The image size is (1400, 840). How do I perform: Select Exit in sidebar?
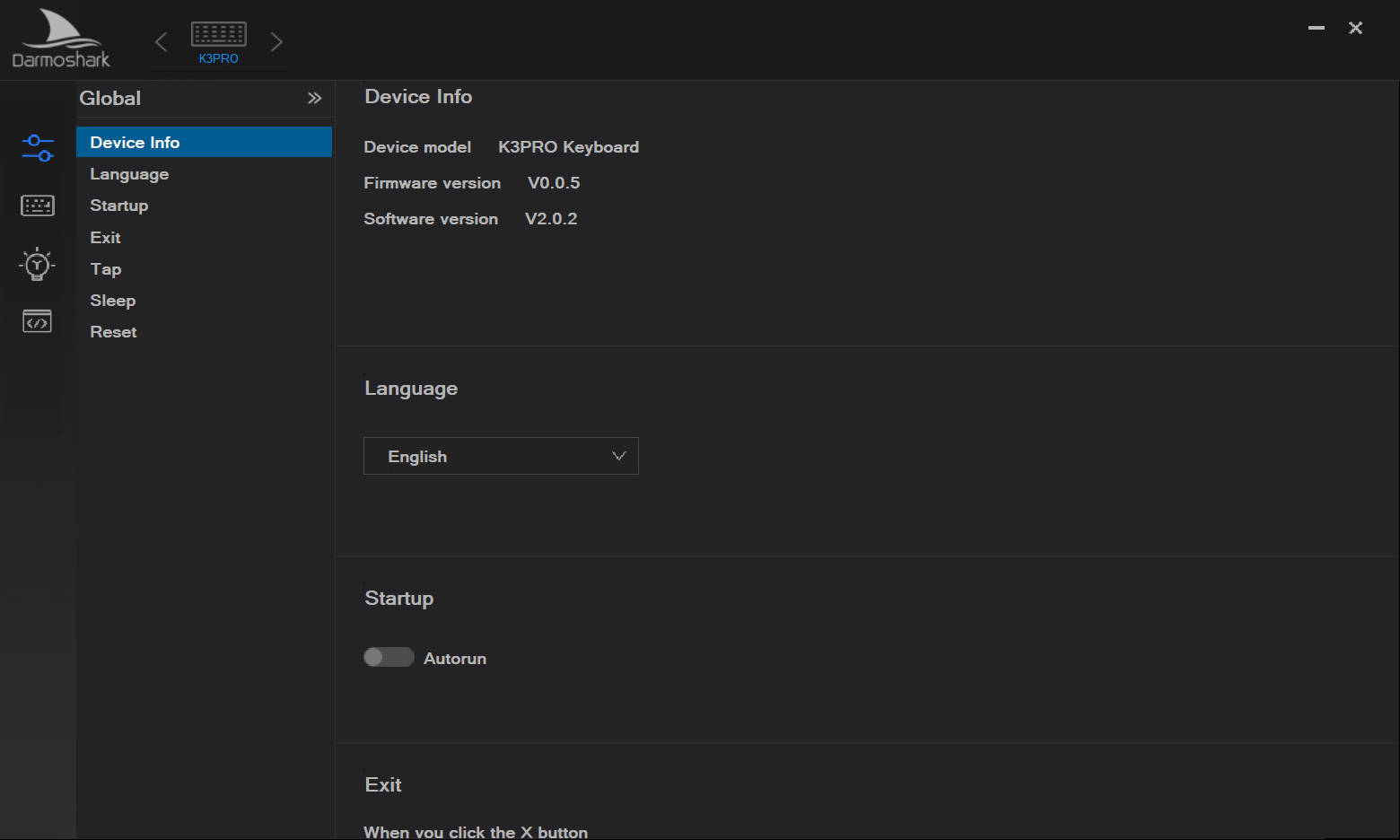pyautogui.click(x=204, y=237)
